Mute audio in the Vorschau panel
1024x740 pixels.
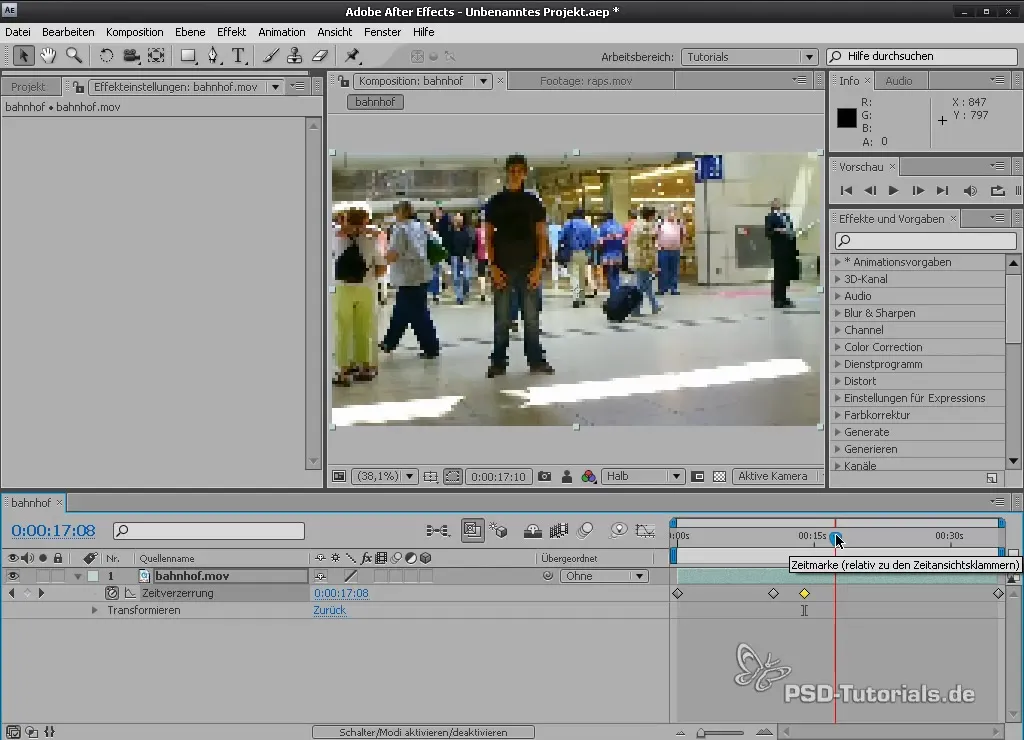(970, 191)
